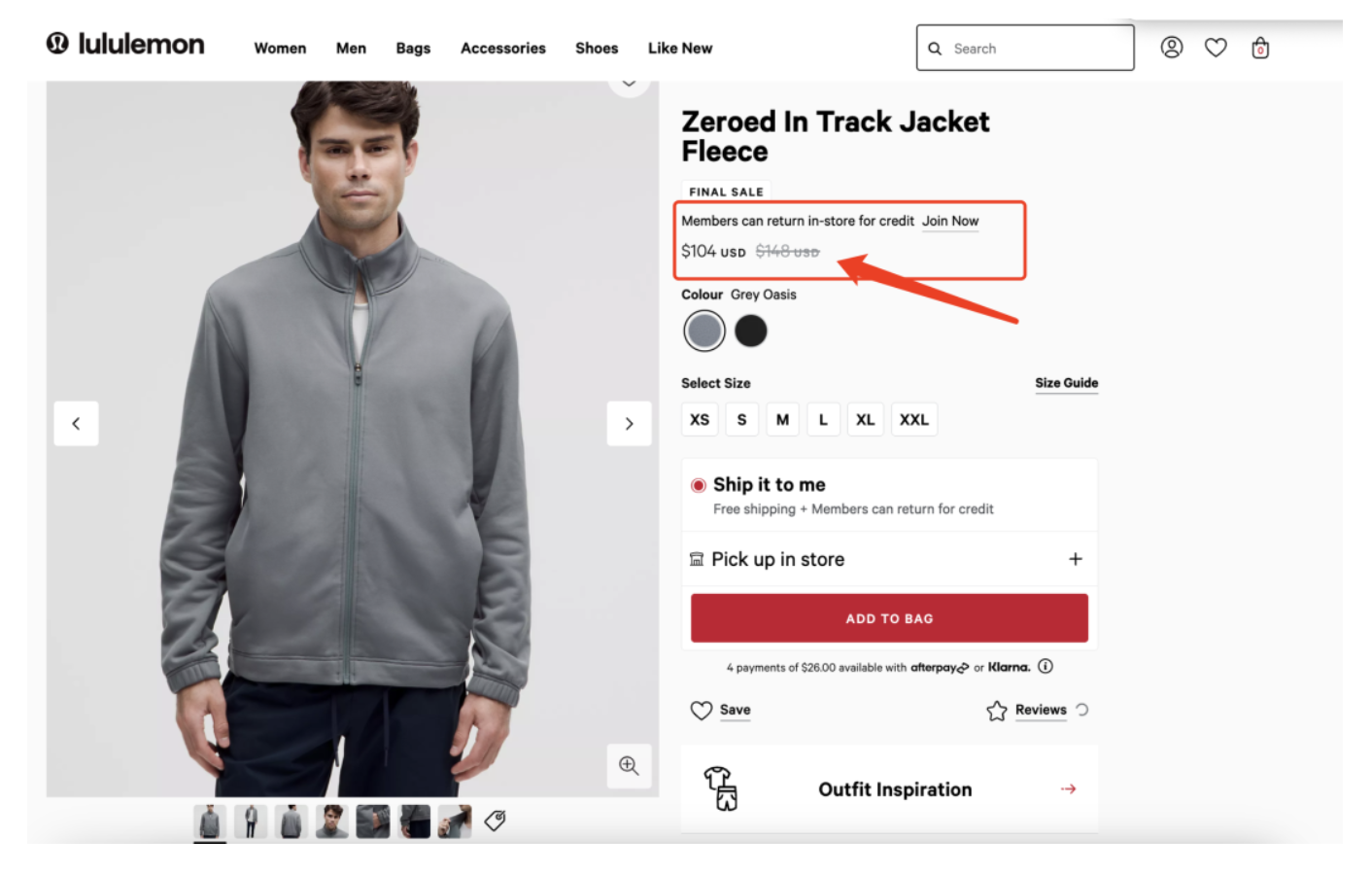Choose the black colour swatch
The width and height of the screenshot is (1372, 873).
coord(750,332)
